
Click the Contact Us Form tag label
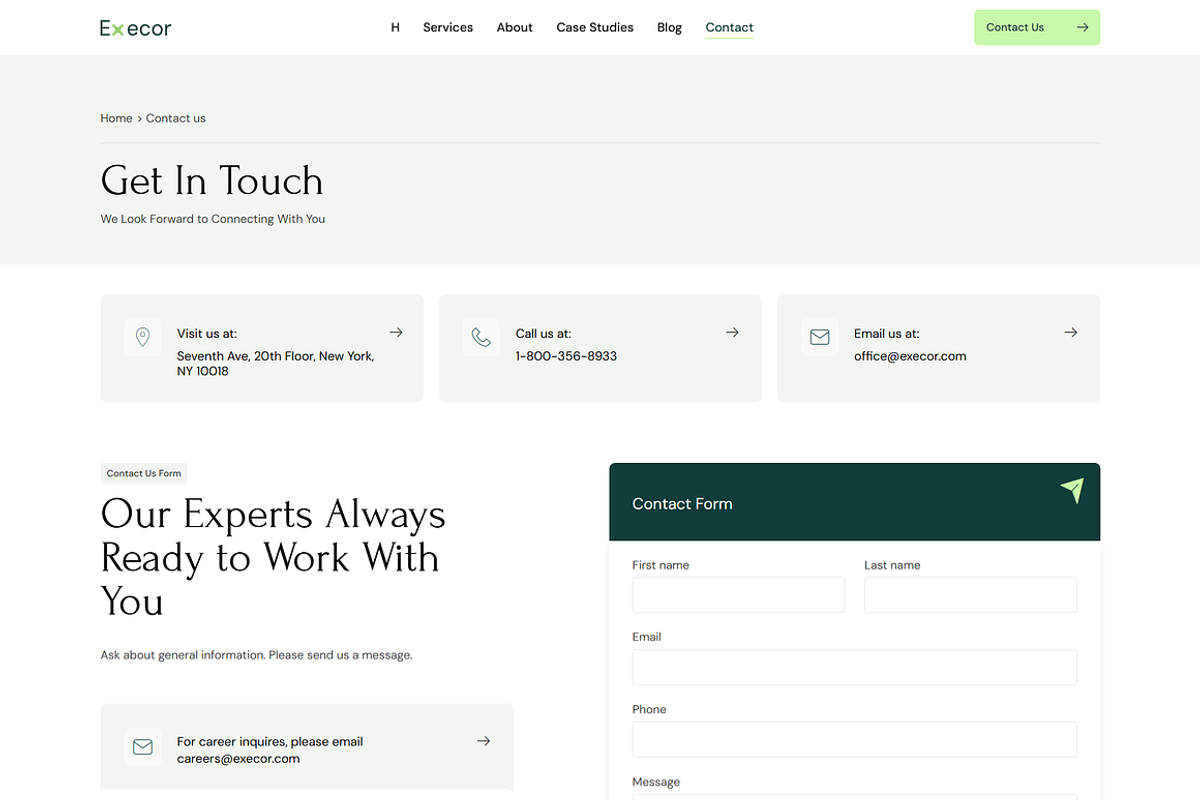tap(144, 474)
